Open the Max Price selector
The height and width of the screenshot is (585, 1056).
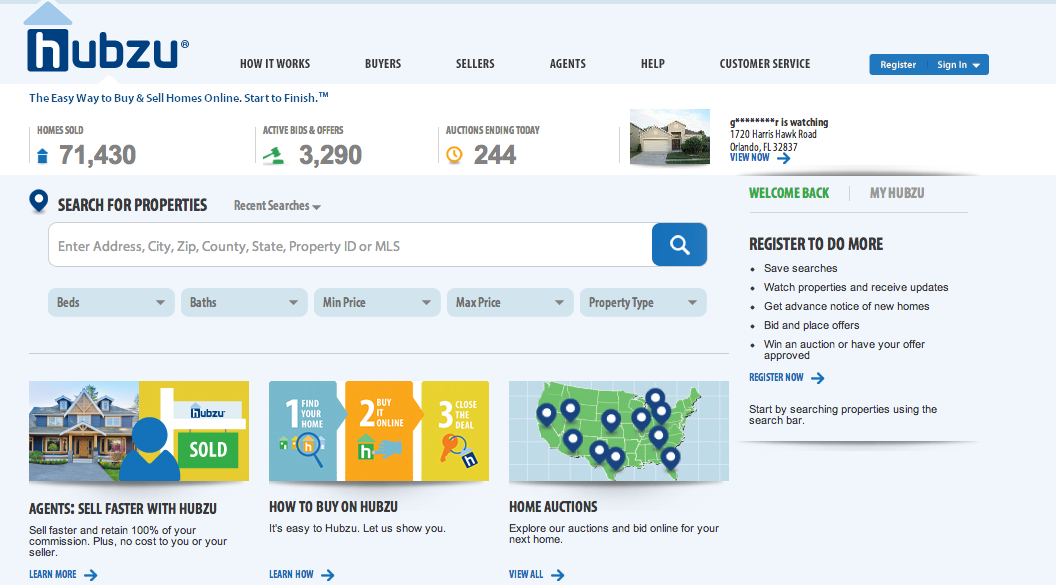click(x=510, y=301)
